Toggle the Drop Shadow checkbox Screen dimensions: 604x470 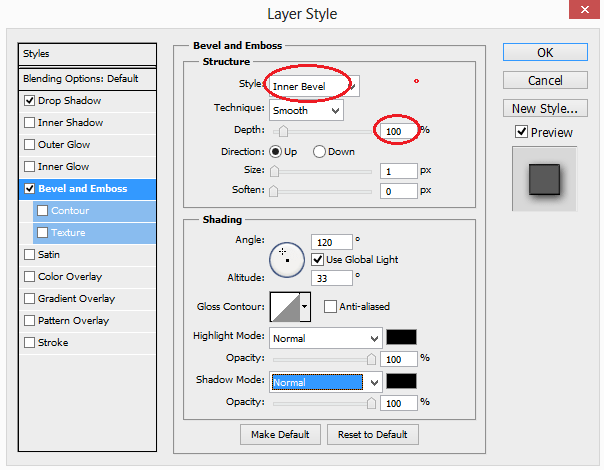(x=29, y=101)
